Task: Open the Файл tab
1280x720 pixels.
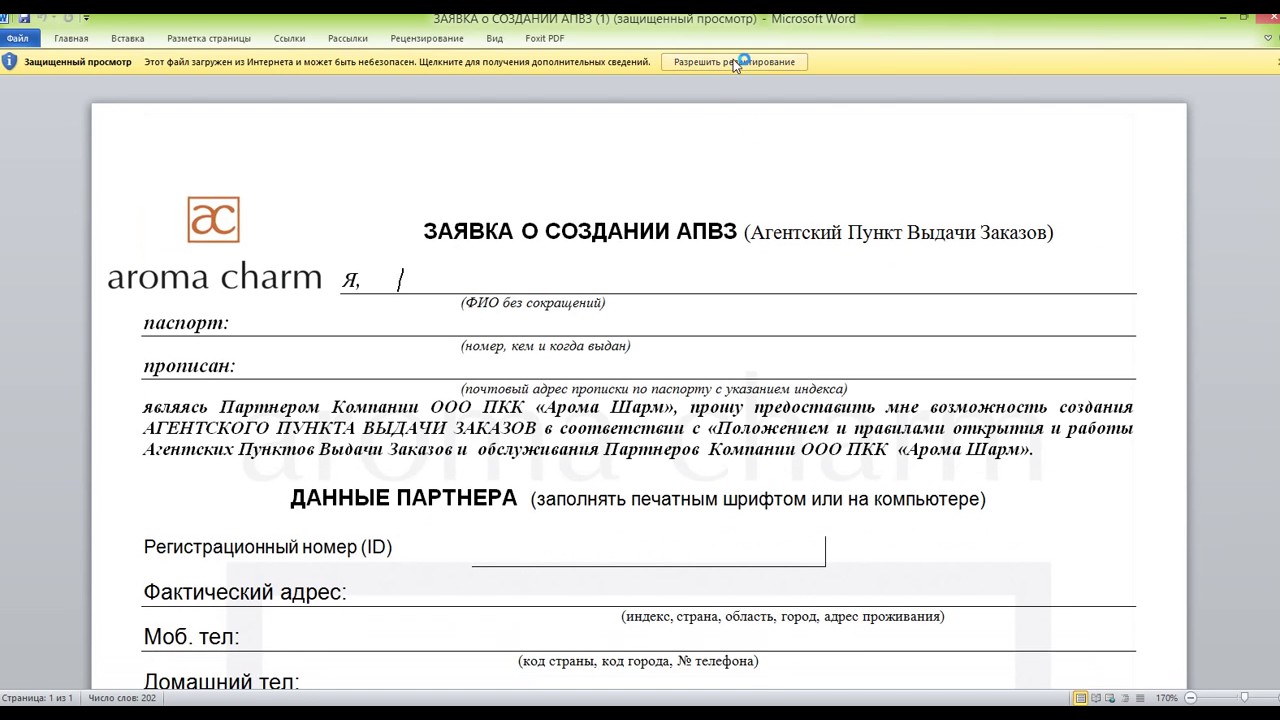Action: pyautogui.click(x=18, y=38)
